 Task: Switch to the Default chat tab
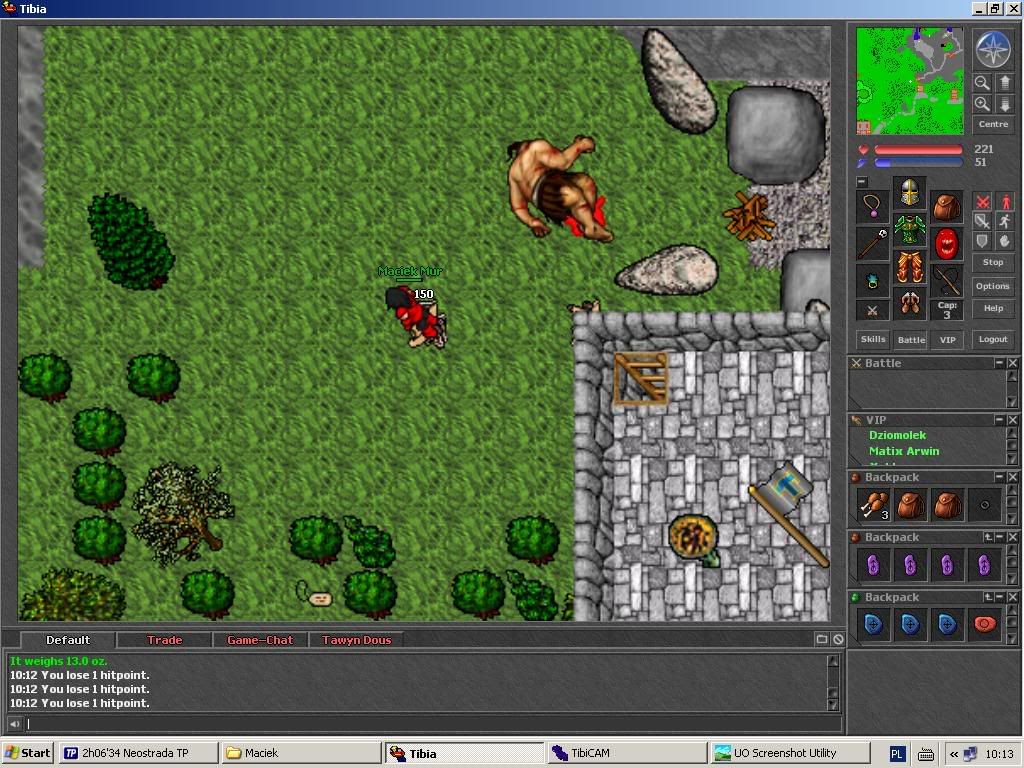click(68, 640)
